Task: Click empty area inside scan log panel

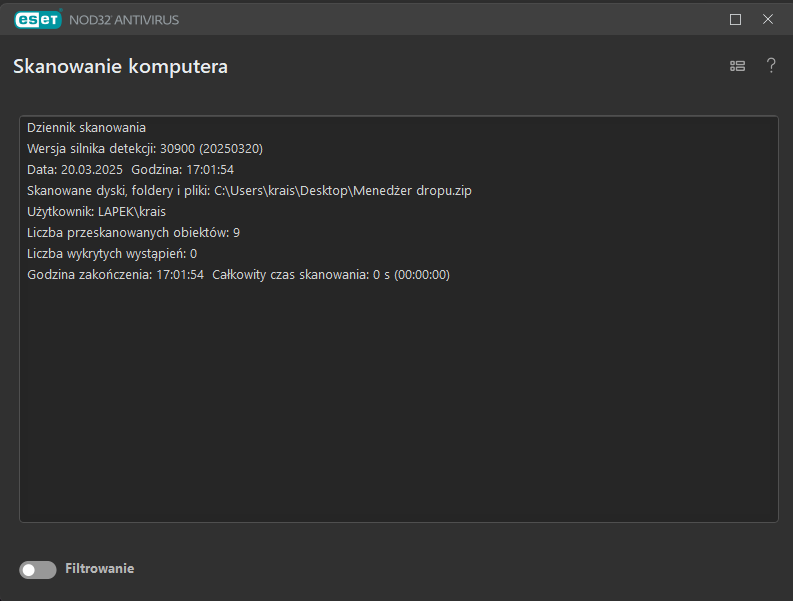Action: pos(400,400)
